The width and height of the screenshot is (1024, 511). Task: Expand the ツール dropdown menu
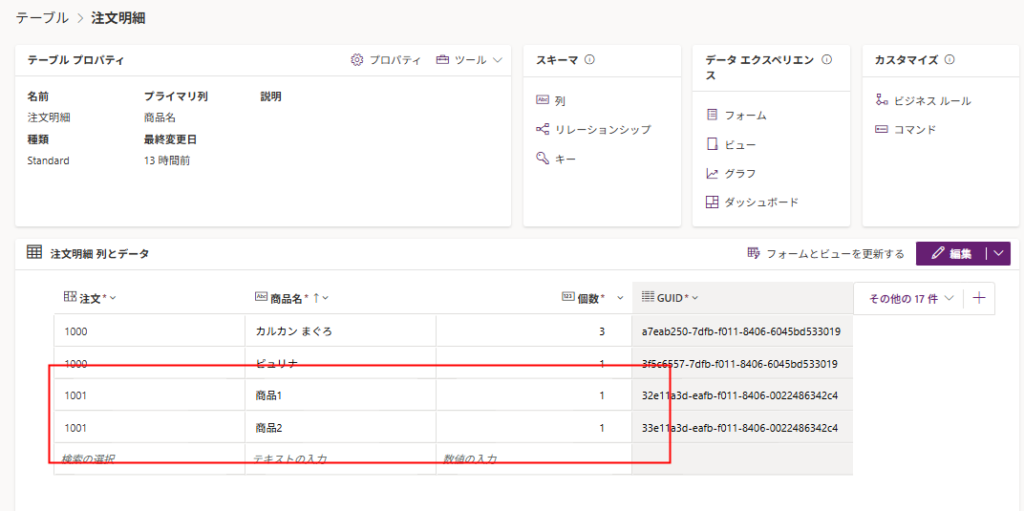pos(468,60)
